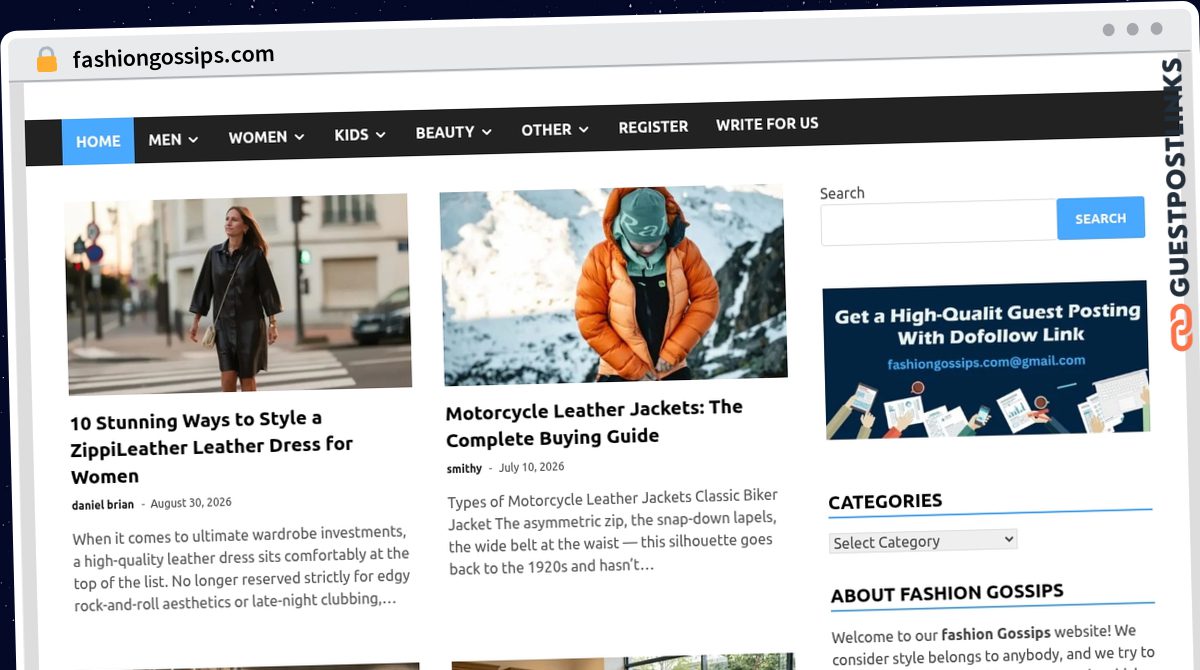The height and width of the screenshot is (670, 1200).
Task: Expand the KIDS dropdown menu
Action: pyautogui.click(x=360, y=134)
